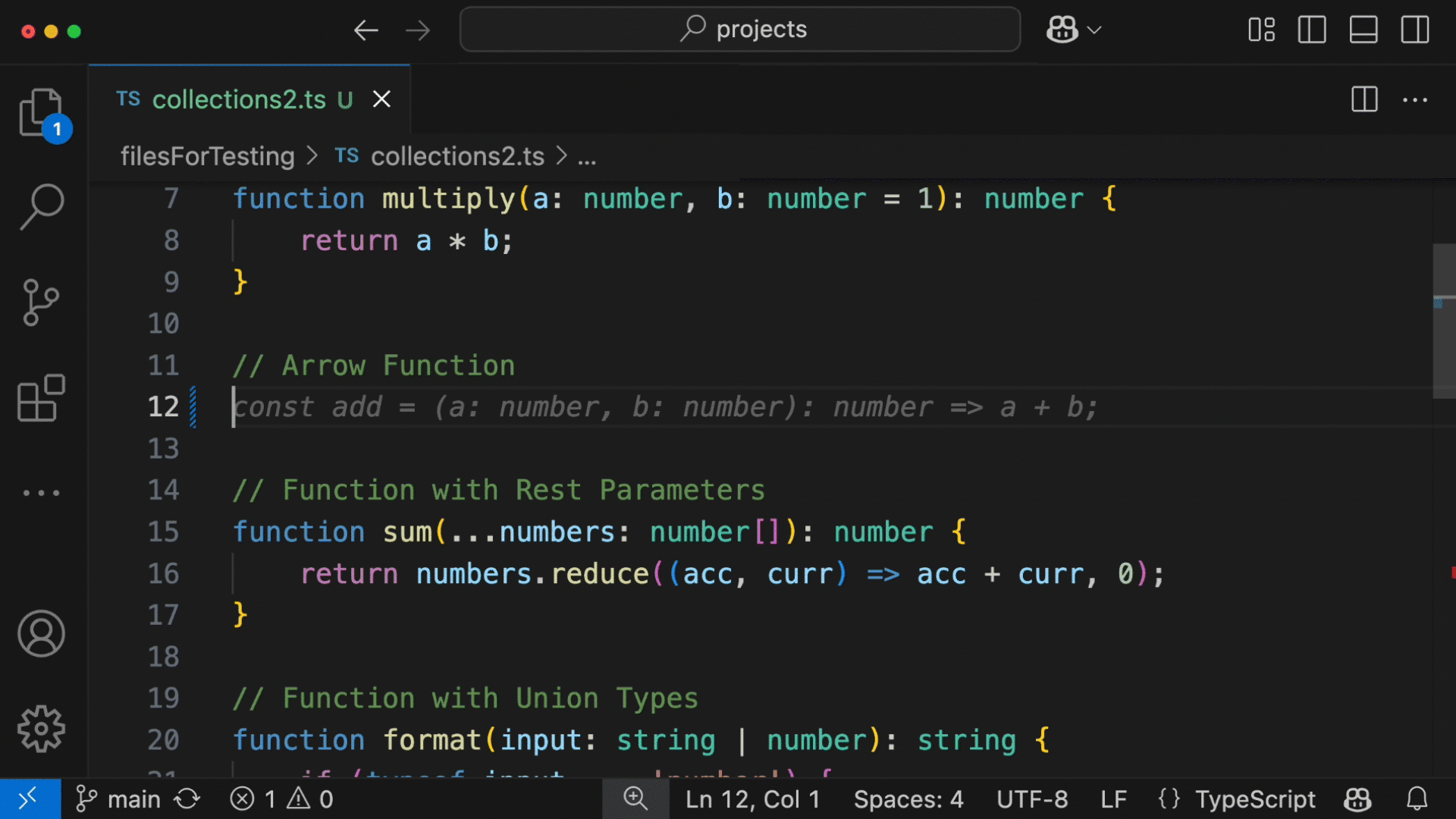1456x819 pixels.
Task: Toggle the bottom panel visibility
Action: 1363,30
